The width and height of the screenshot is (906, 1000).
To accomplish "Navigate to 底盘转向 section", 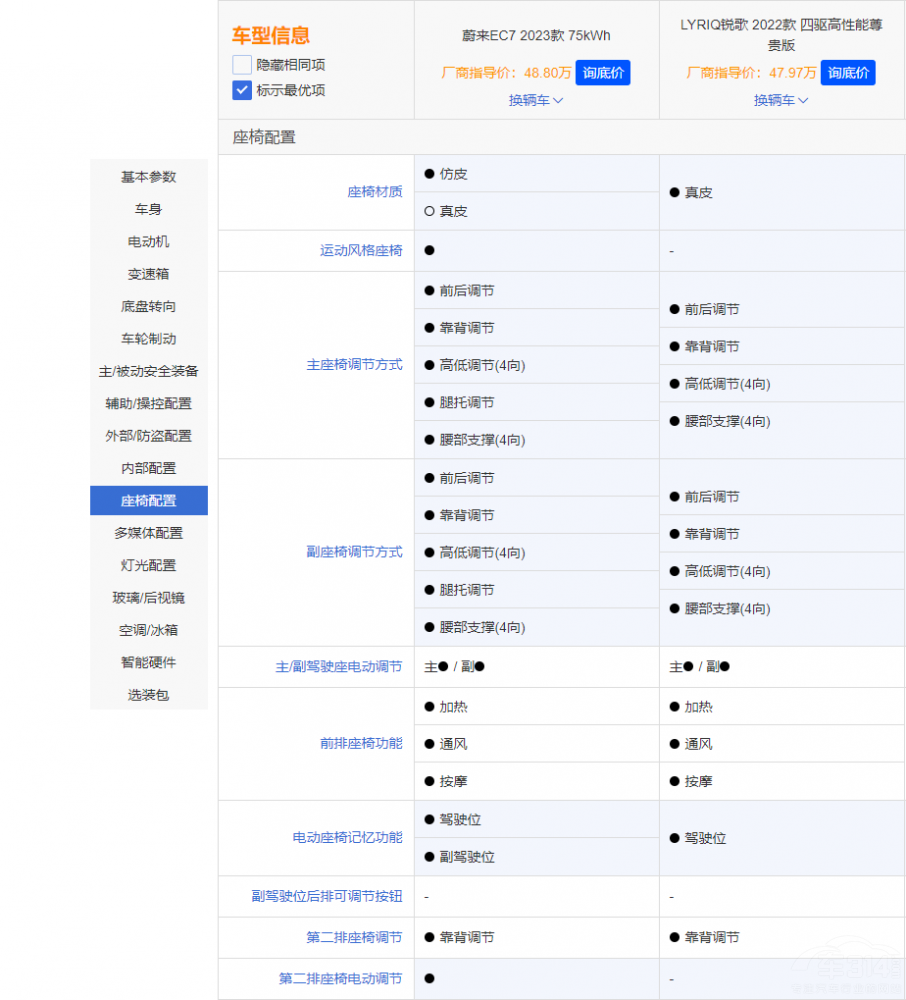I will (x=149, y=307).
